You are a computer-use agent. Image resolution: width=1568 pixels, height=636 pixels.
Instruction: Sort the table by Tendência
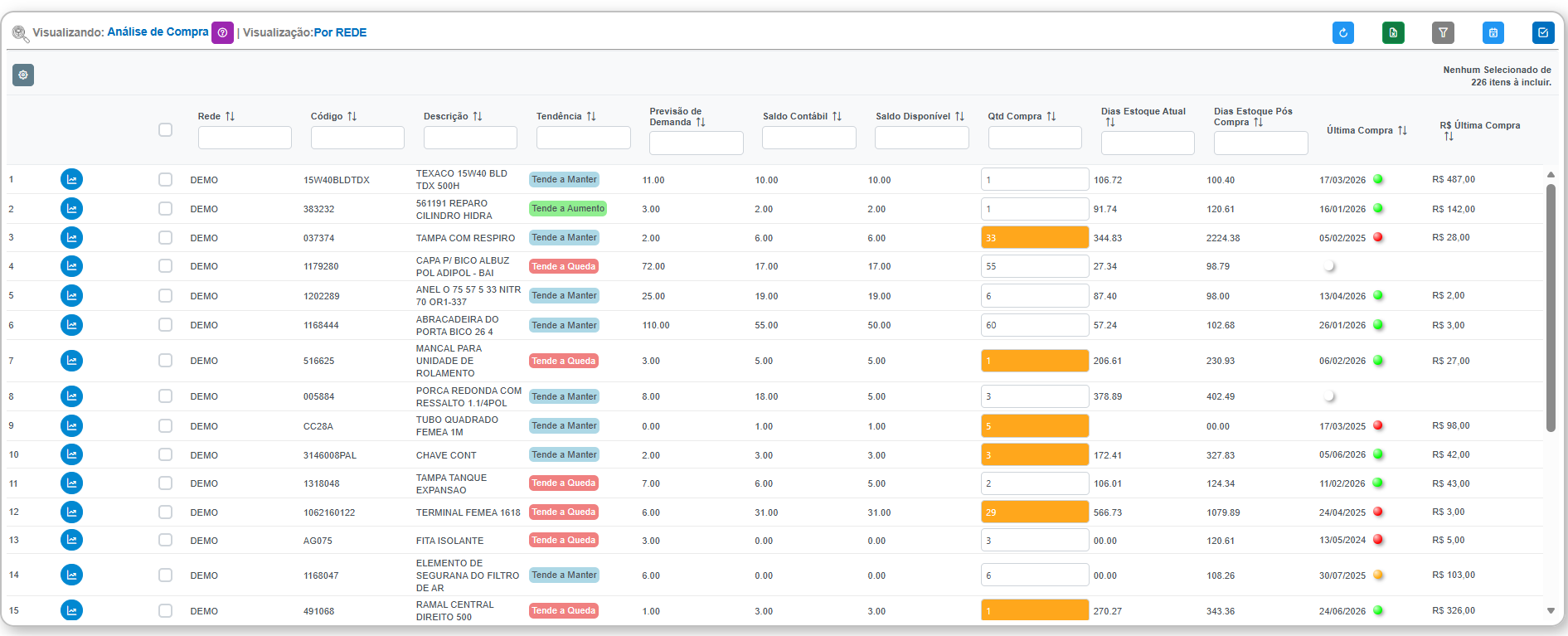coord(591,116)
